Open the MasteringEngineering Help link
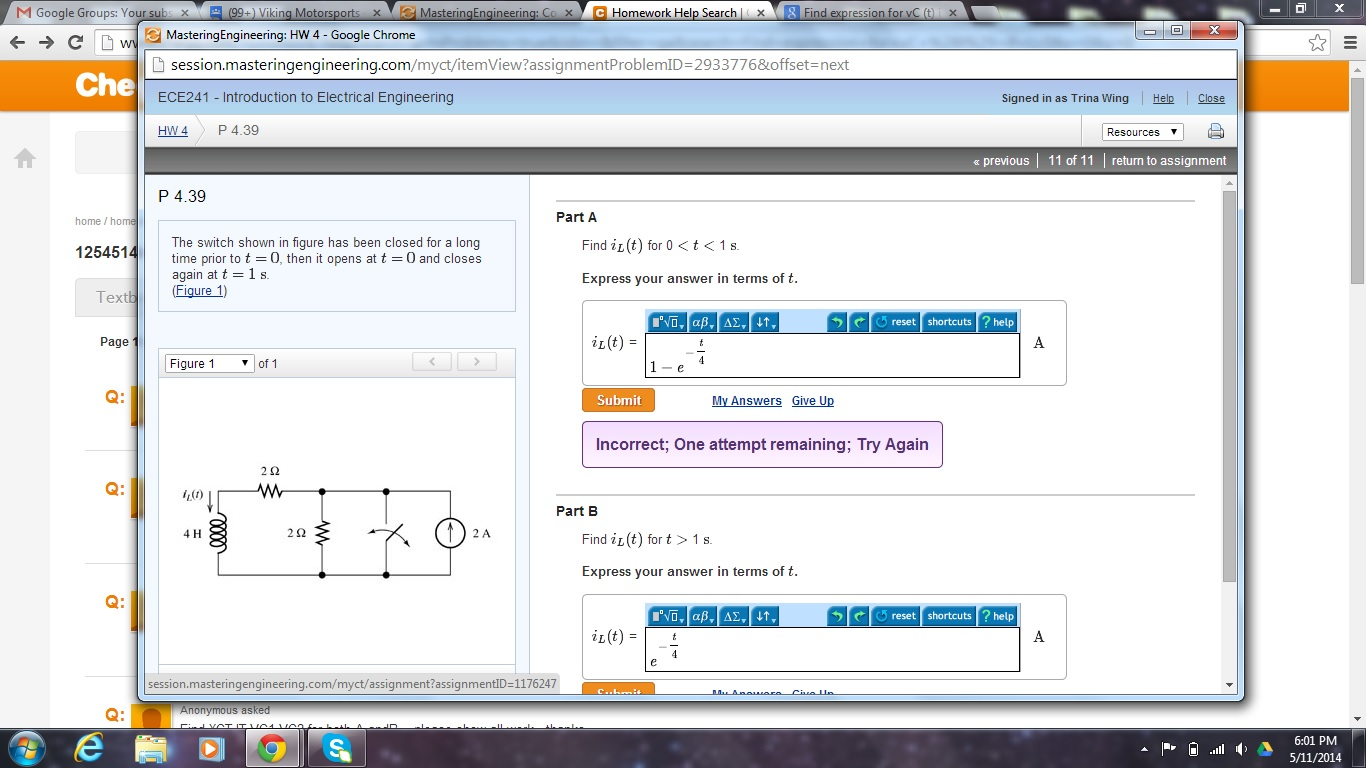 point(1163,99)
